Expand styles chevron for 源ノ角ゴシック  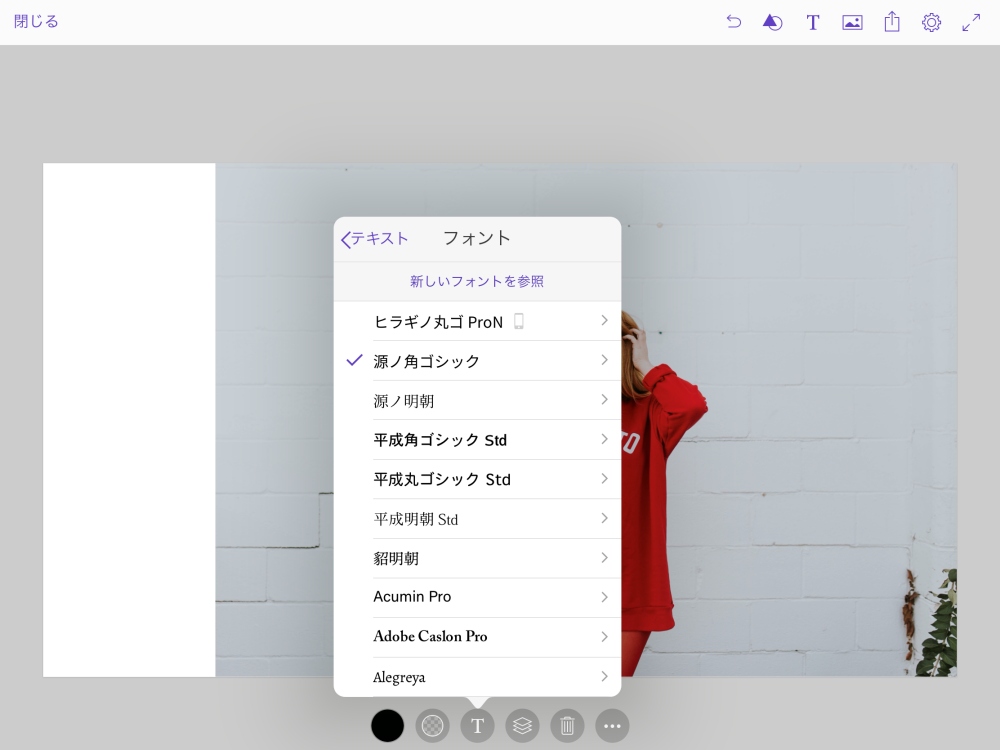click(604, 360)
